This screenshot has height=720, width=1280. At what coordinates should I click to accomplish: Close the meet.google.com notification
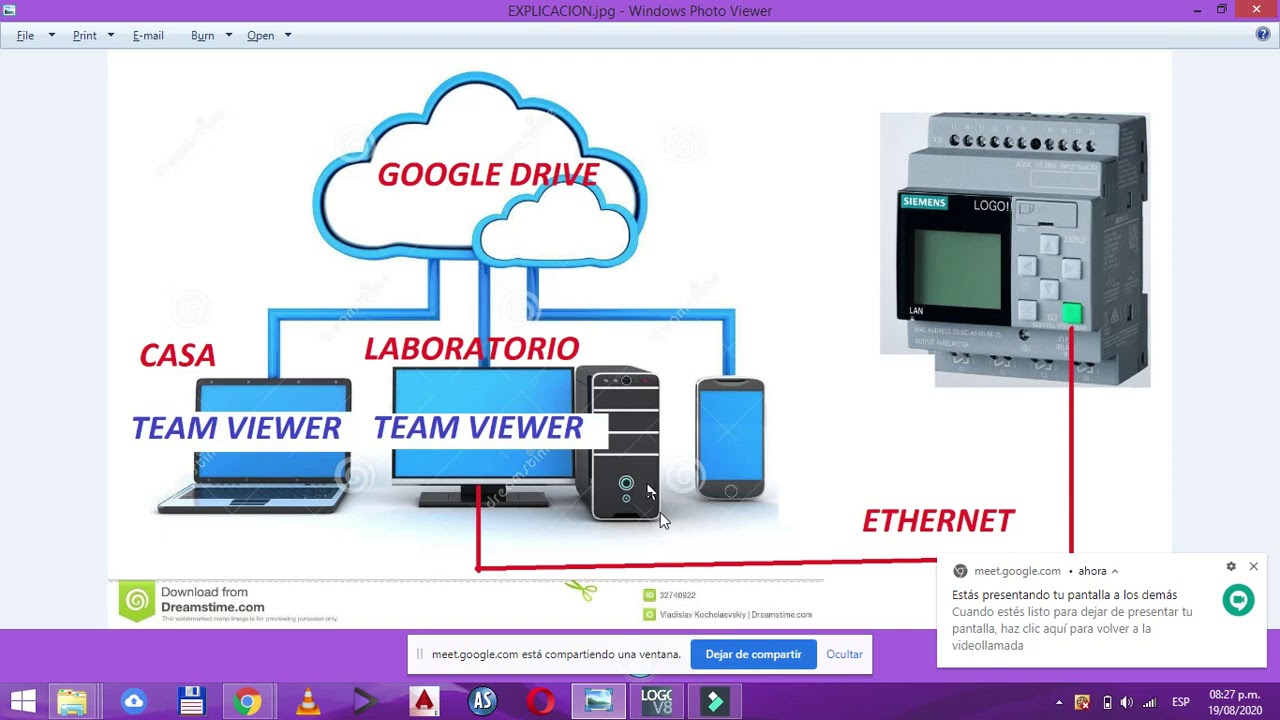tap(1253, 566)
